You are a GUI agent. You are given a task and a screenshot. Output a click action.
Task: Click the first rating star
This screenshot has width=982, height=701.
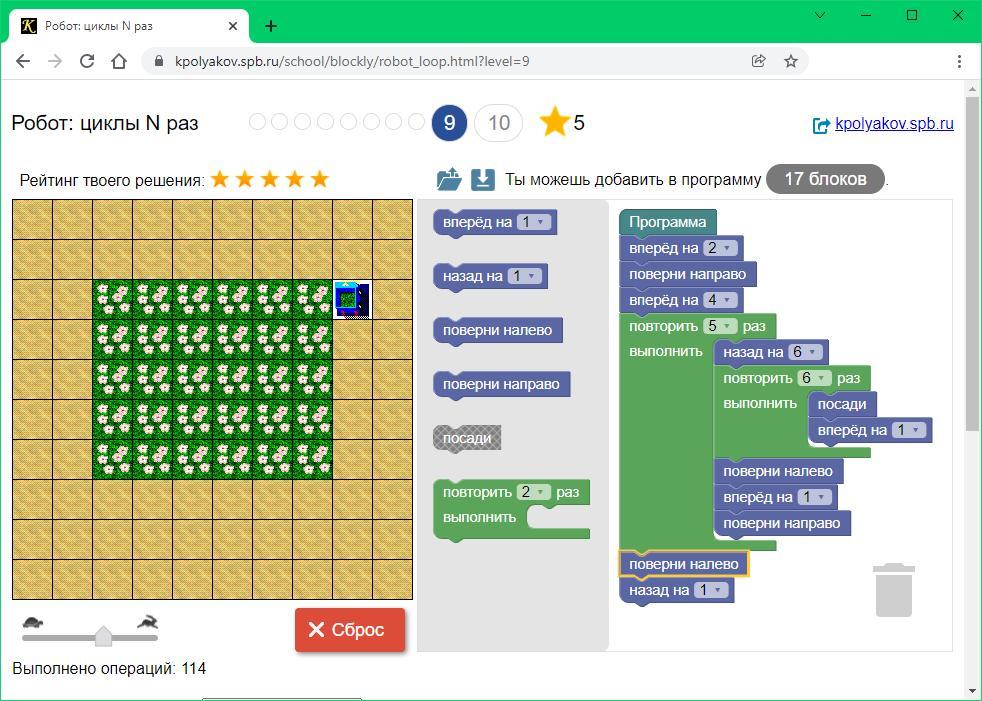[x=220, y=179]
